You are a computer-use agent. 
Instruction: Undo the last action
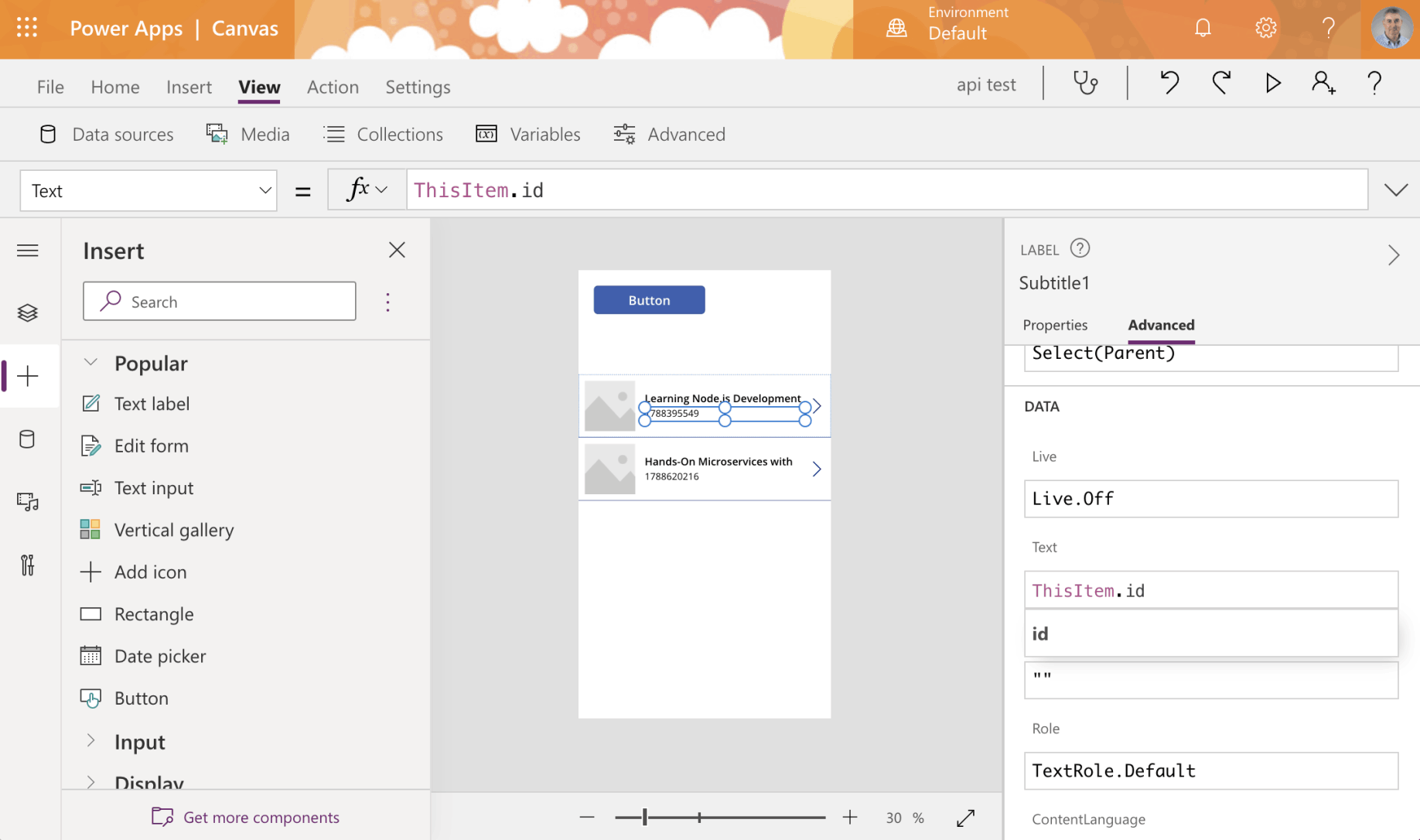1169,84
